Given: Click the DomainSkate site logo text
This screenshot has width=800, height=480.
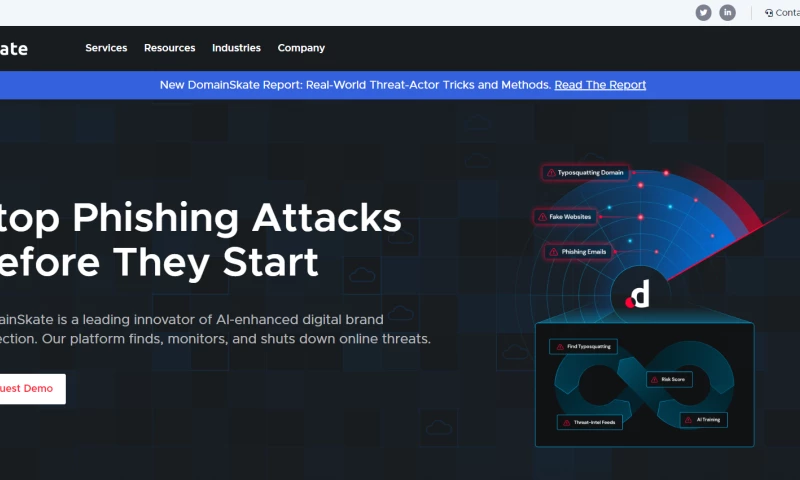Looking at the screenshot, I should pyautogui.click(x=14, y=48).
